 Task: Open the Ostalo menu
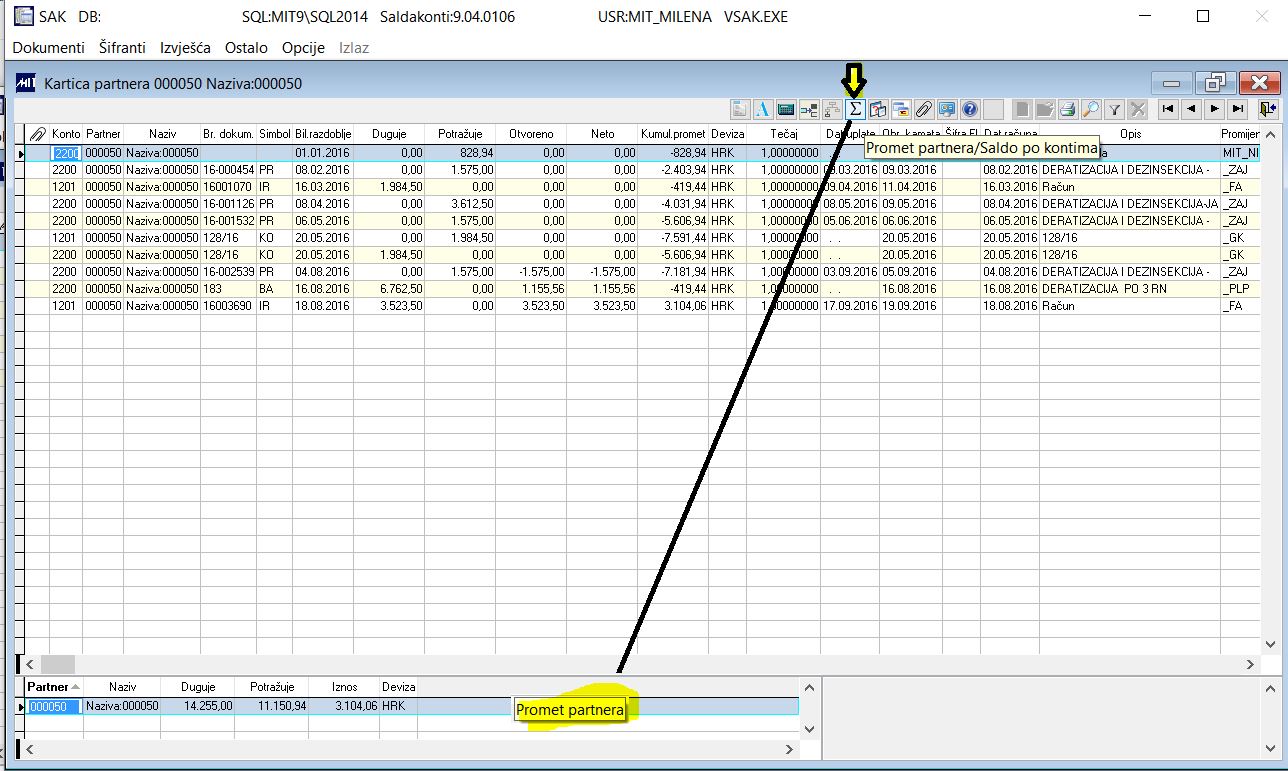246,47
